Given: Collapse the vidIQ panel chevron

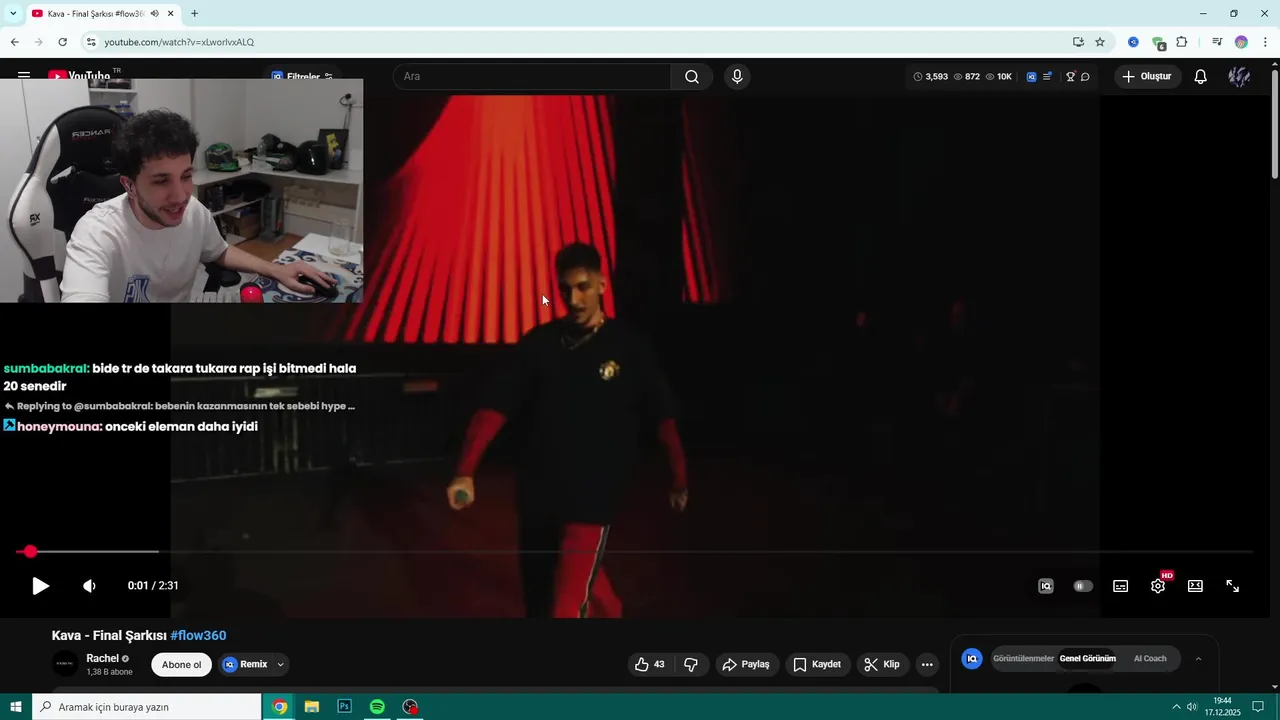Looking at the screenshot, I should [x=1198, y=659].
